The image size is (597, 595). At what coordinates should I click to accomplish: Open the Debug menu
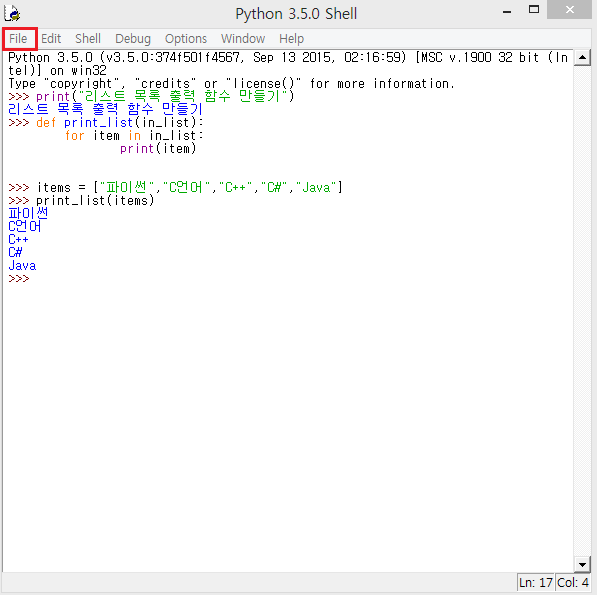coord(133,39)
